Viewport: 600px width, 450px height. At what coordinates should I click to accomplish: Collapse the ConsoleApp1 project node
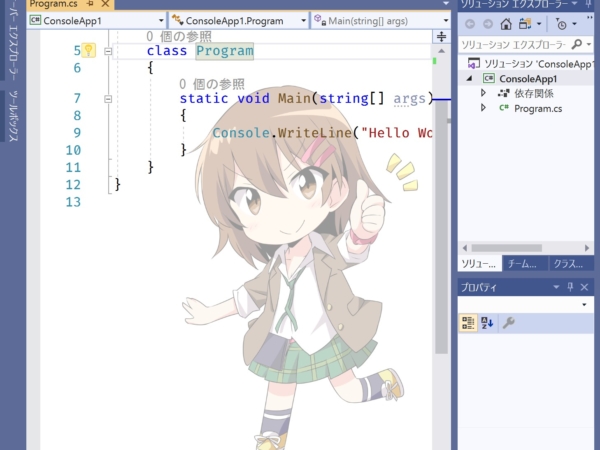(x=470, y=79)
